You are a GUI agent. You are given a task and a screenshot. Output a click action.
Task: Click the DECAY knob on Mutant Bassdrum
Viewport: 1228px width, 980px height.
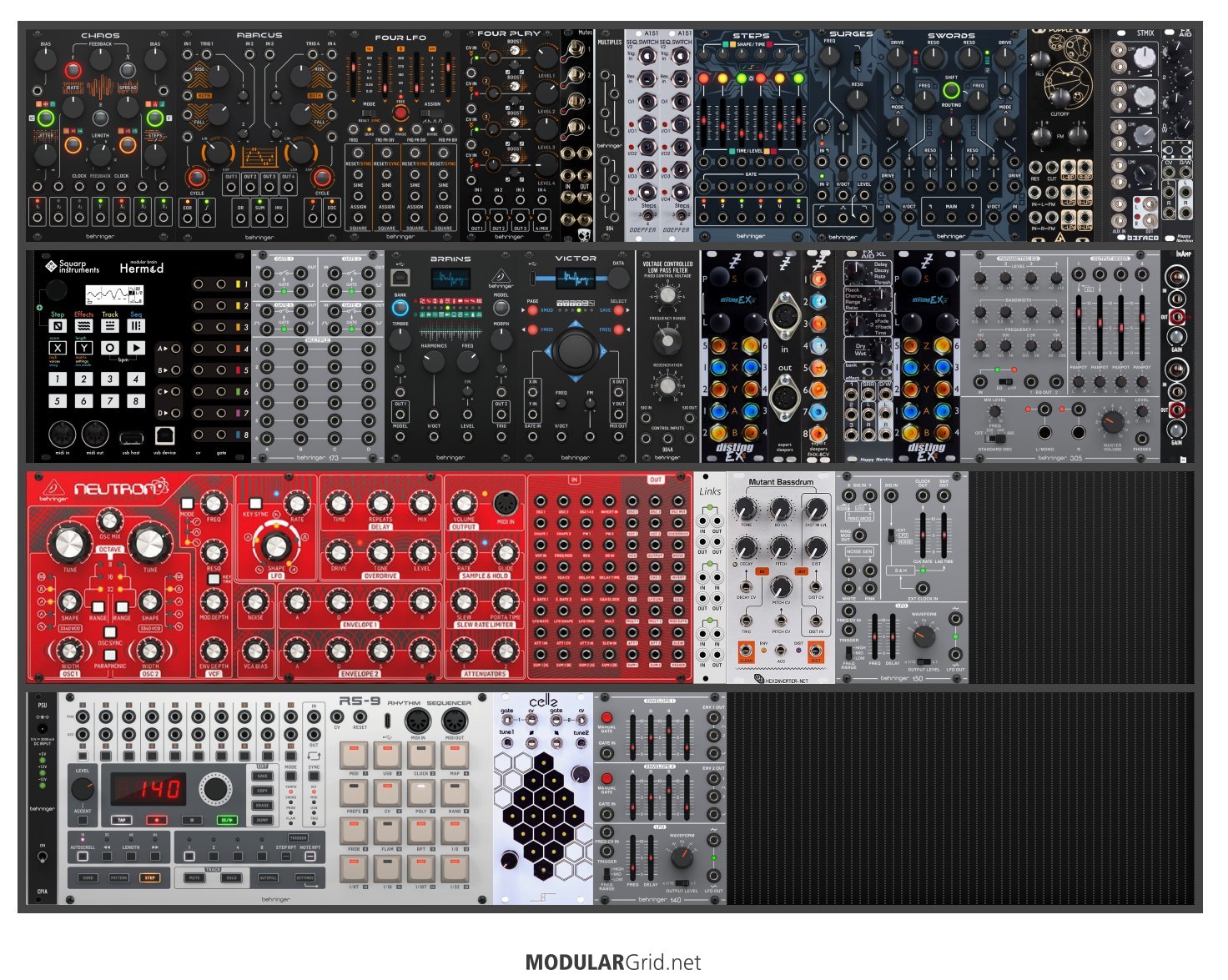click(x=746, y=548)
